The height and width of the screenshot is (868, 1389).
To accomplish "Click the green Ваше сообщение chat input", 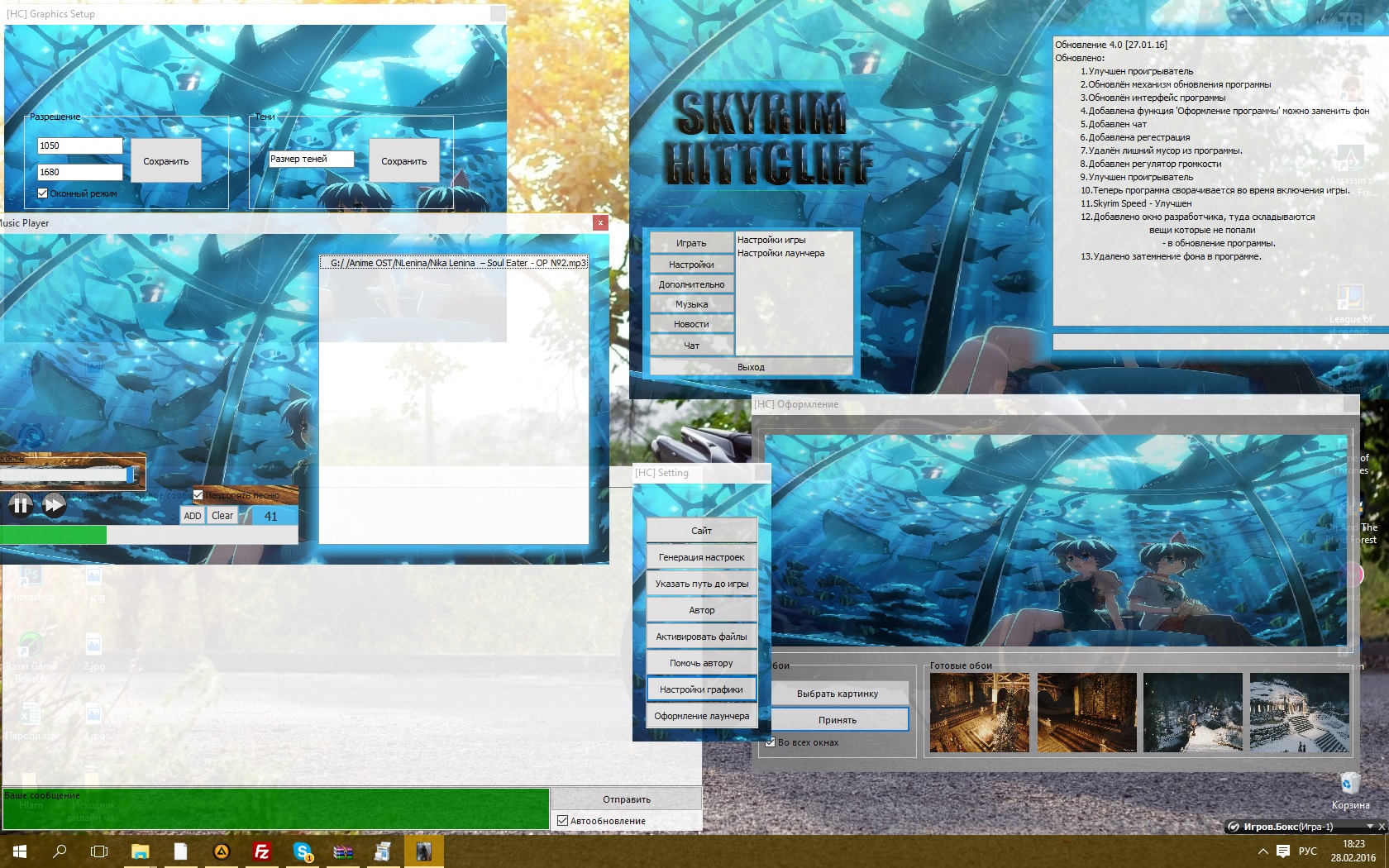I will point(276,808).
